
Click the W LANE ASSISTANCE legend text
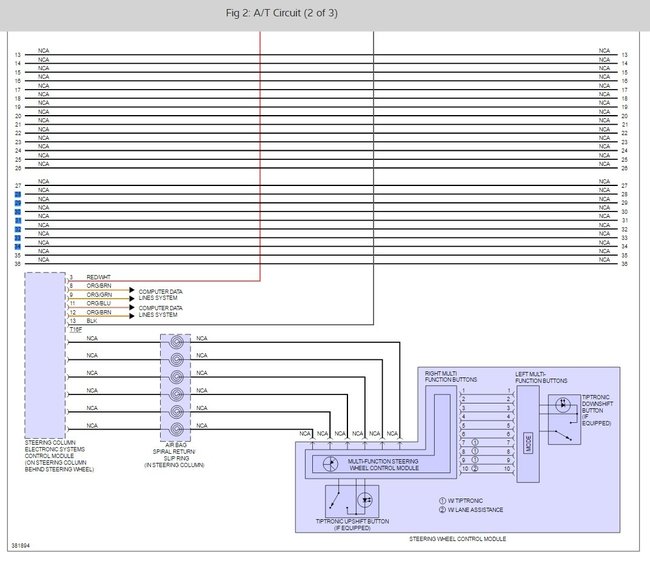click(475, 510)
